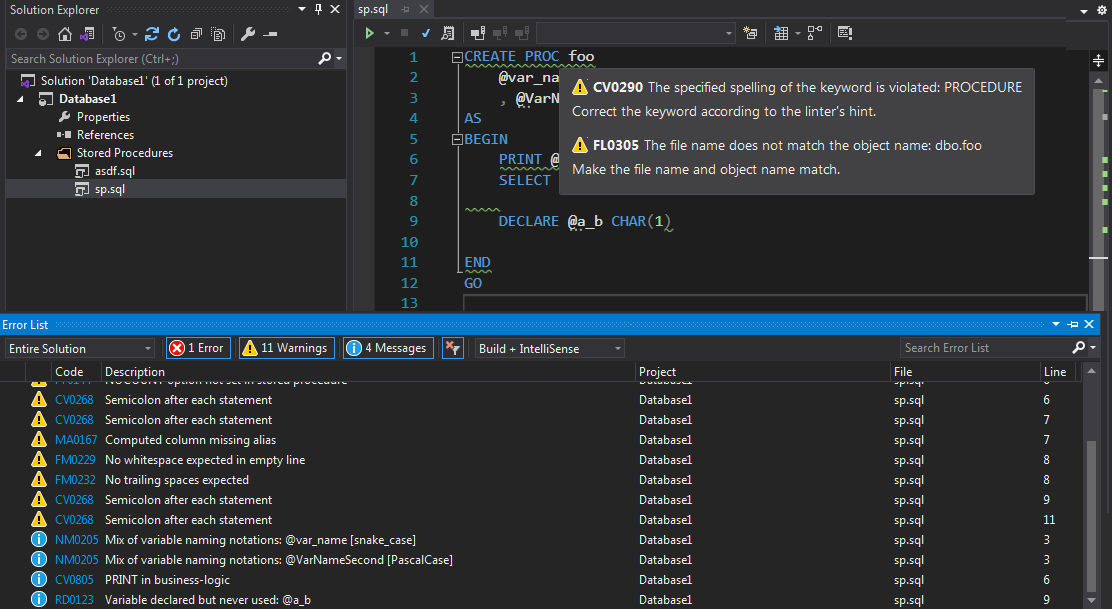Open the Entire Solution scope dropdown
This screenshot has width=1112, height=609.
click(80, 348)
